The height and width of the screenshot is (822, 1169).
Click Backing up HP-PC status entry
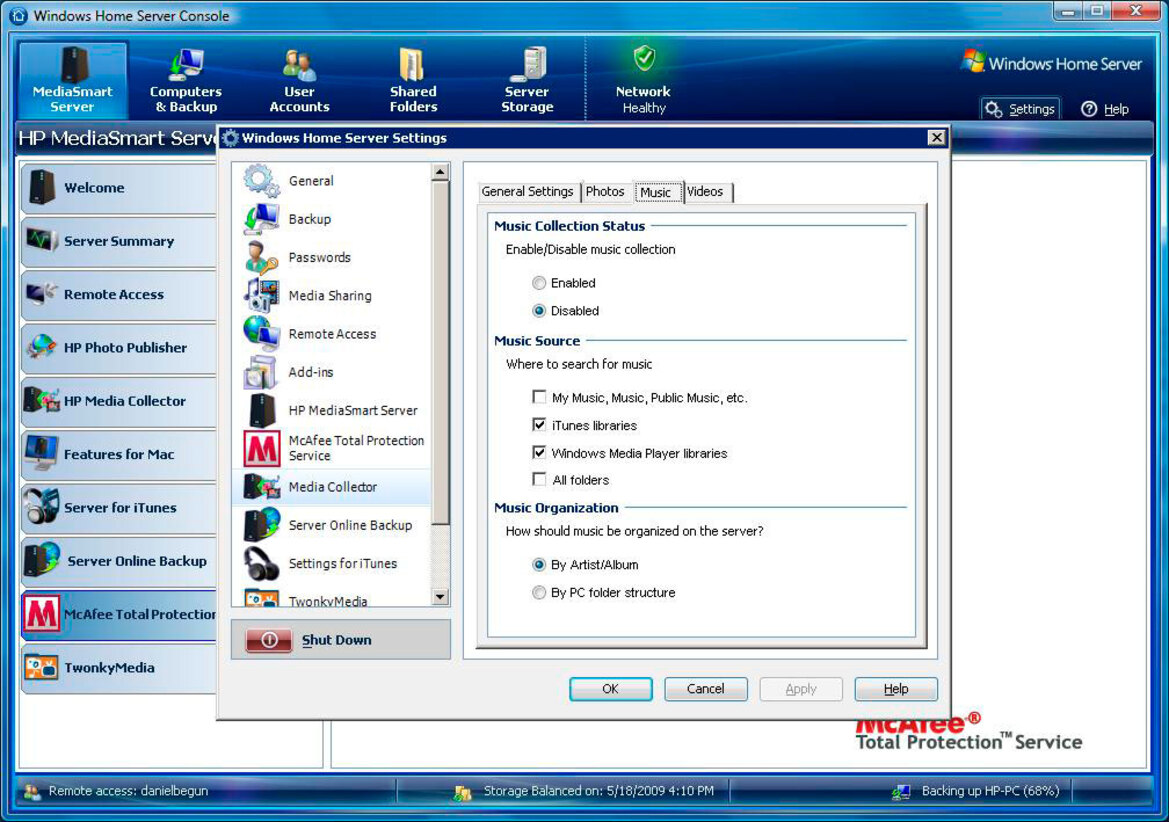coord(976,791)
